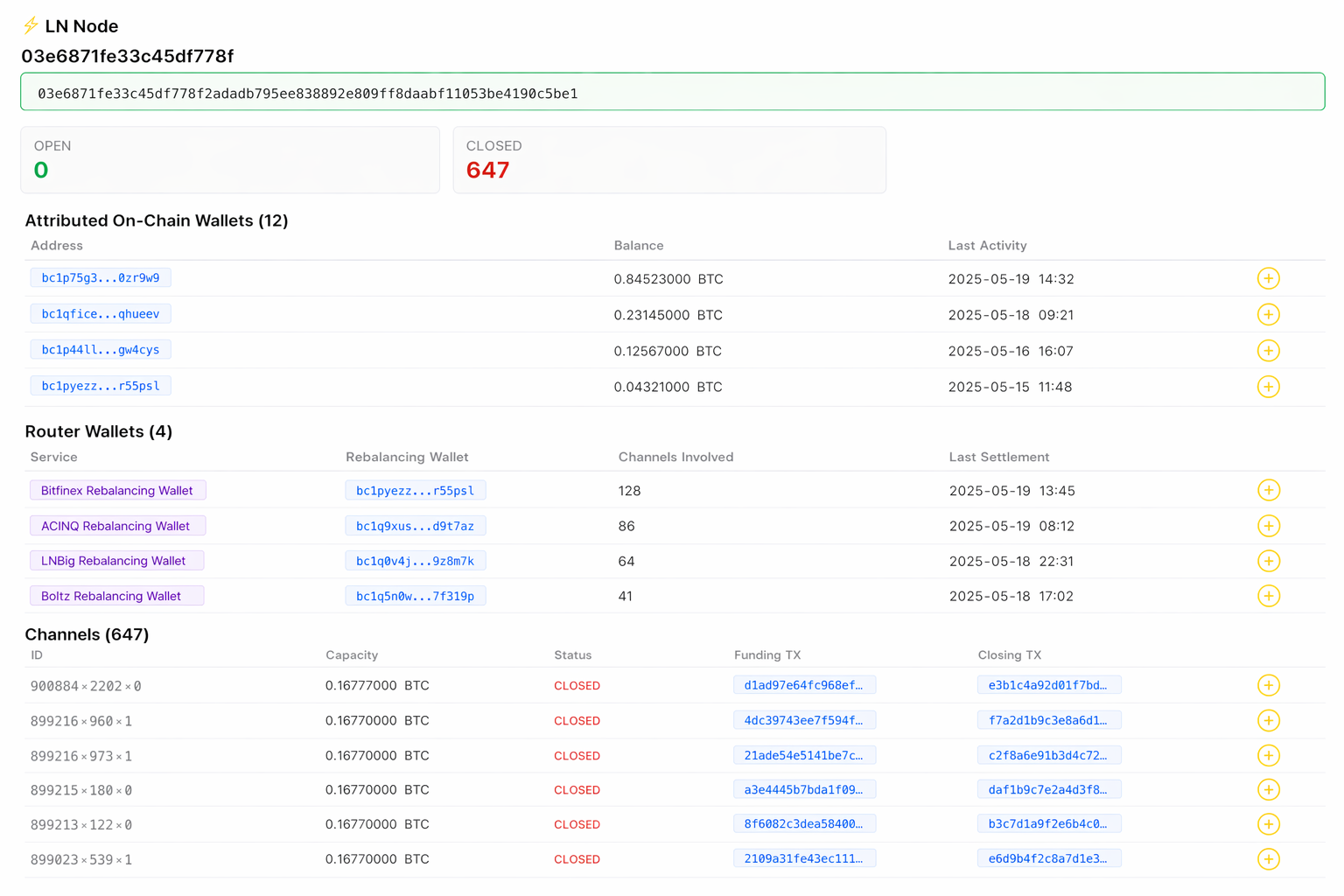The height and width of the screenshot is (896, 1344).
Task: Click last activity 2025-05-16 16:07
Action: [x=1011, y=351]
